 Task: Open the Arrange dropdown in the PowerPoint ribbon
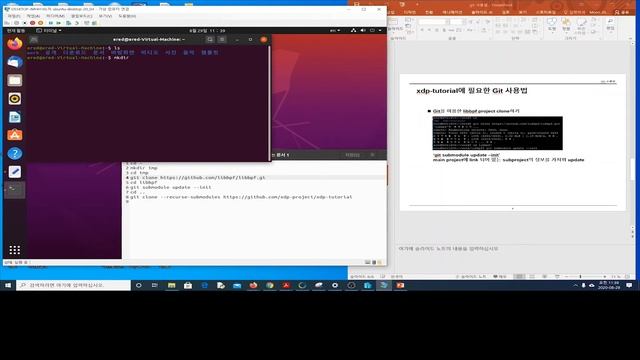pos(566,25)
